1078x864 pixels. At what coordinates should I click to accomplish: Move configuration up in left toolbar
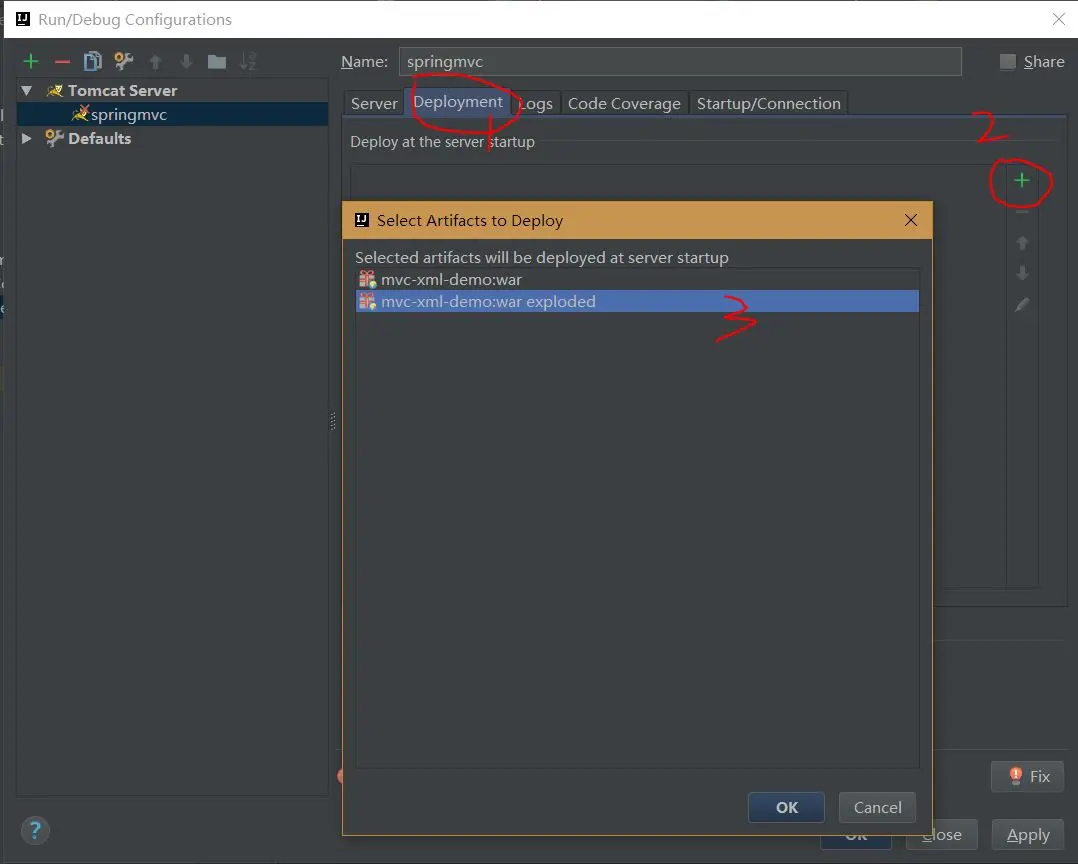155,62
